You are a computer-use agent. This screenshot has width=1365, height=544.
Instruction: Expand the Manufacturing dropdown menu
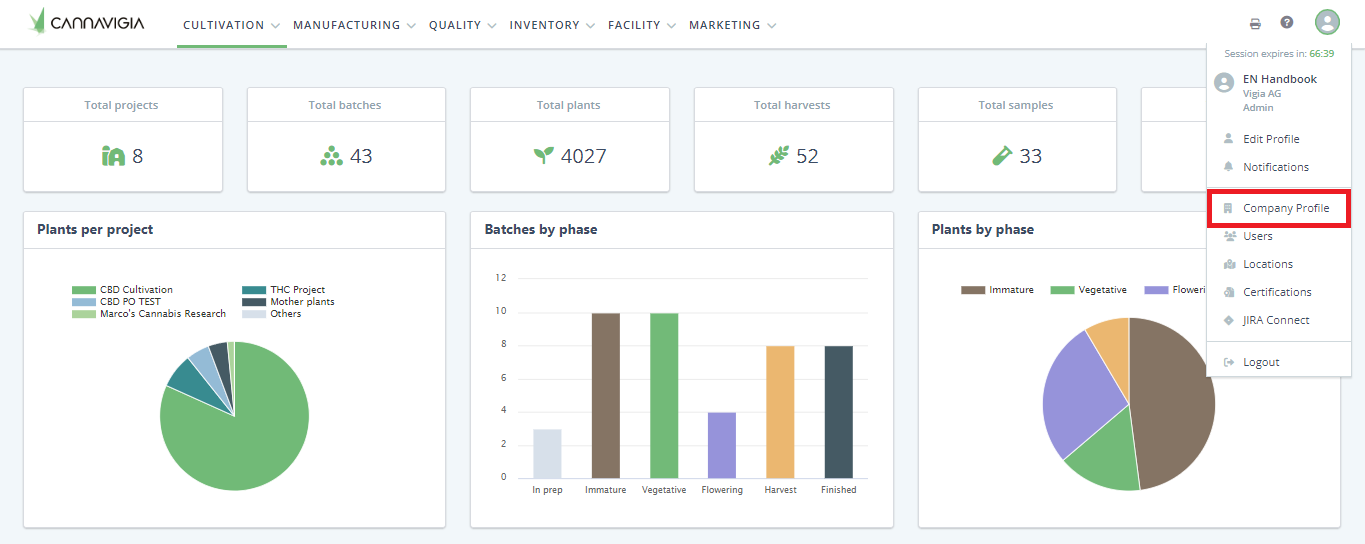[x=354, y=25]
